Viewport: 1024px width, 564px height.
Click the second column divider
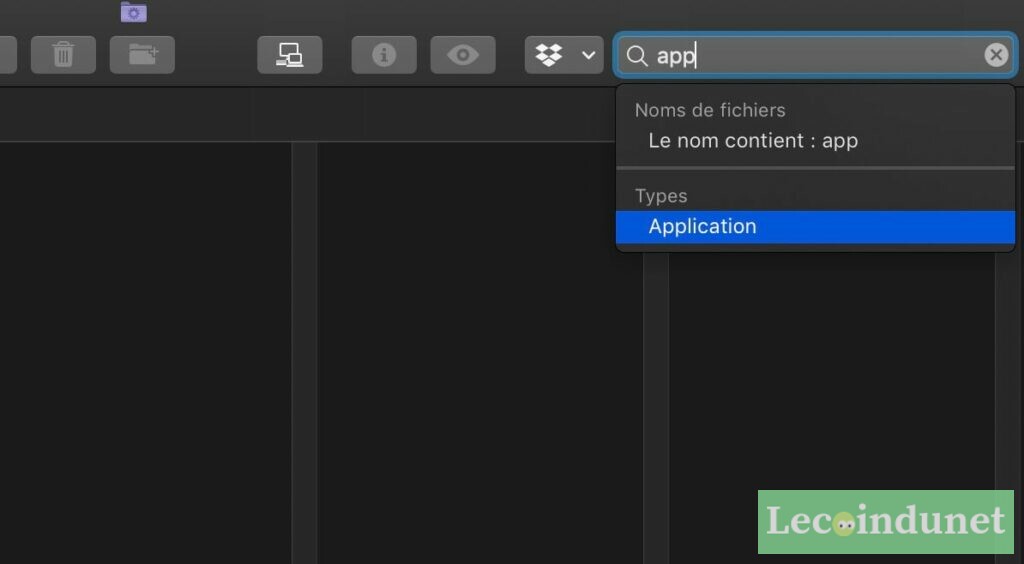[x=656, y=400]
